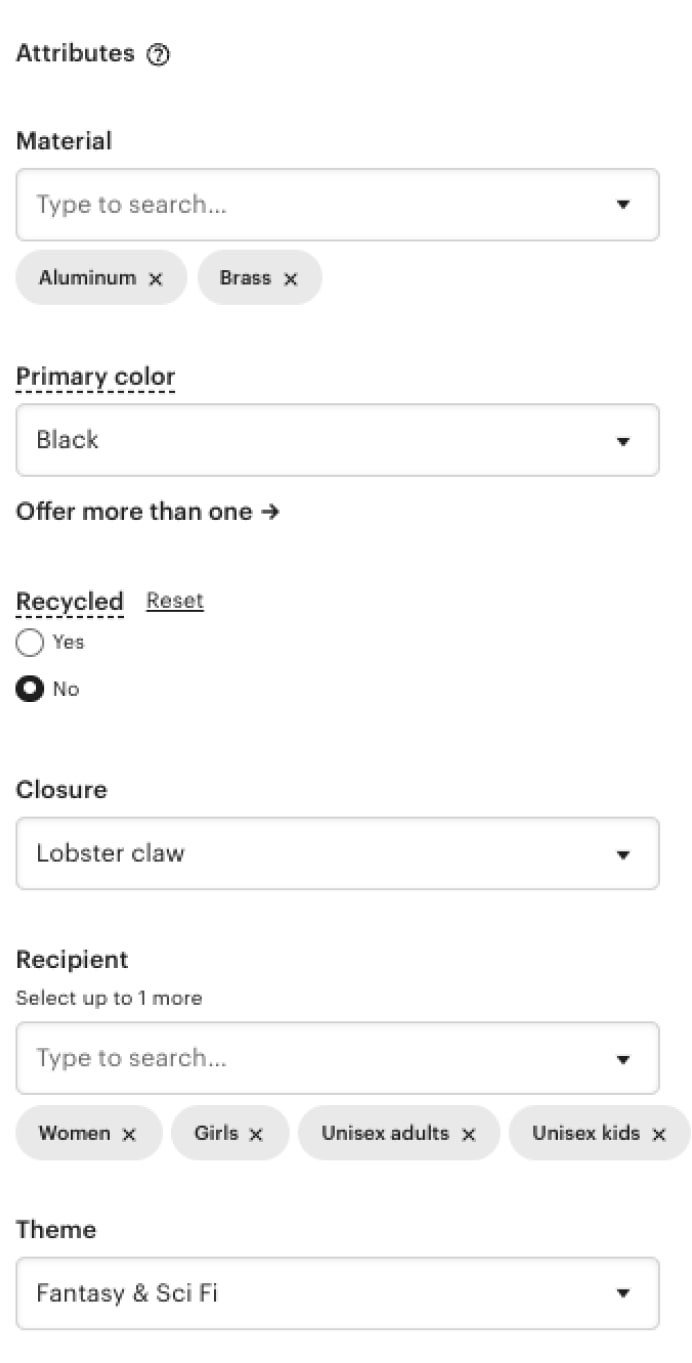Viewport: 692px width, 1363px height.
Task: Remove the Aluminum material chip
Action: 155,278
